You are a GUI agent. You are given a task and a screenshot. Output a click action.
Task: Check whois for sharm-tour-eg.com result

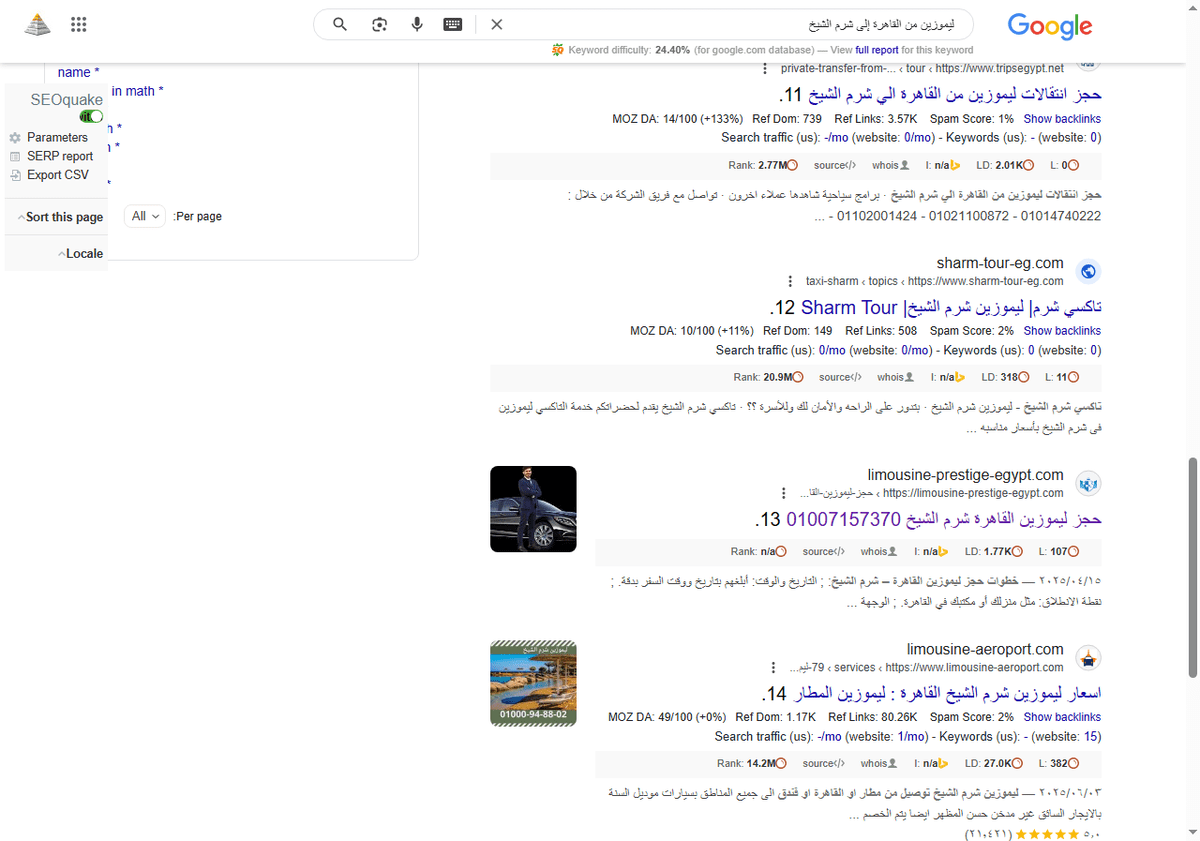(x=893, y=377)
